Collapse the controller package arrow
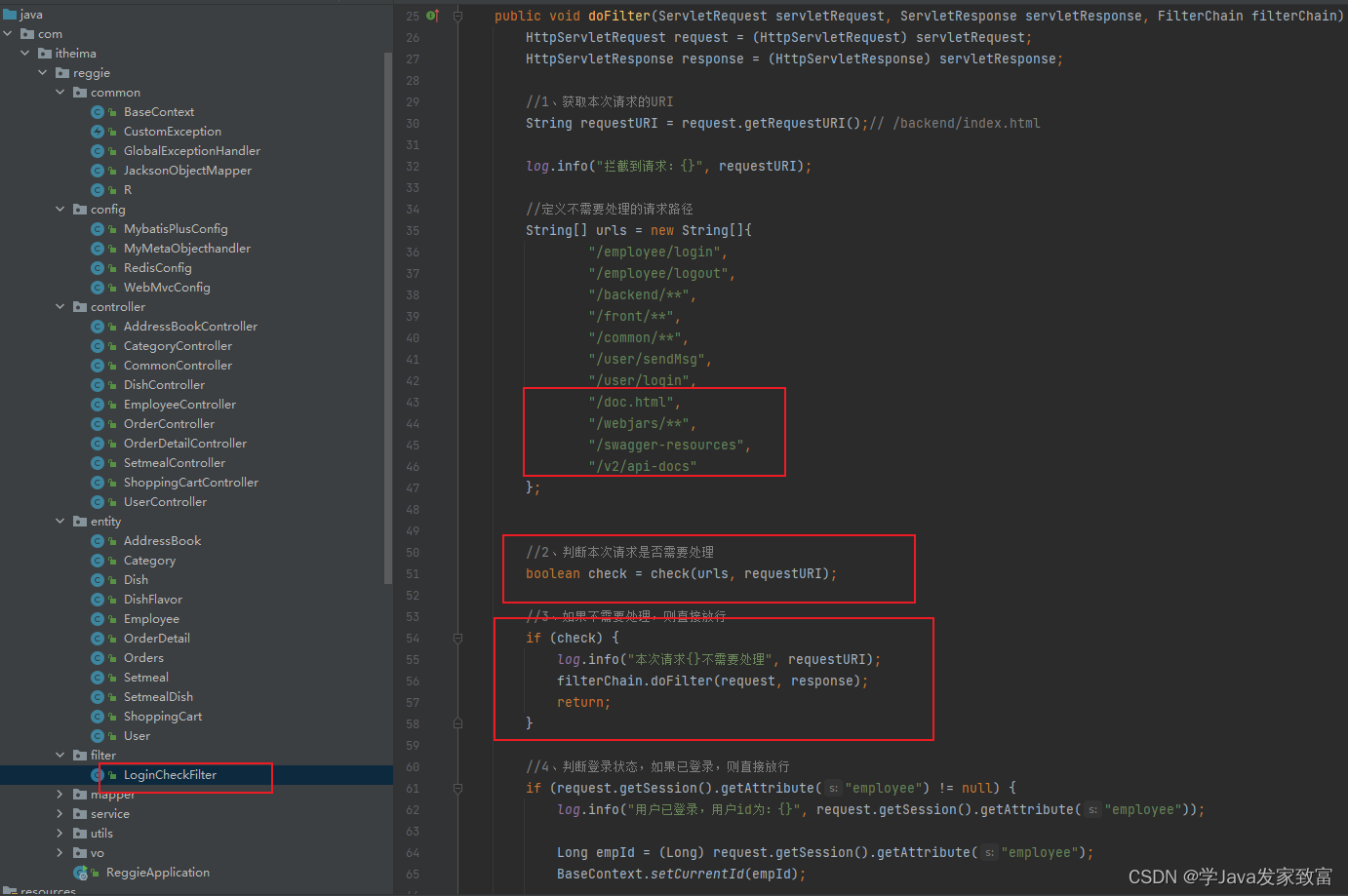 click(x=60, y=307)
